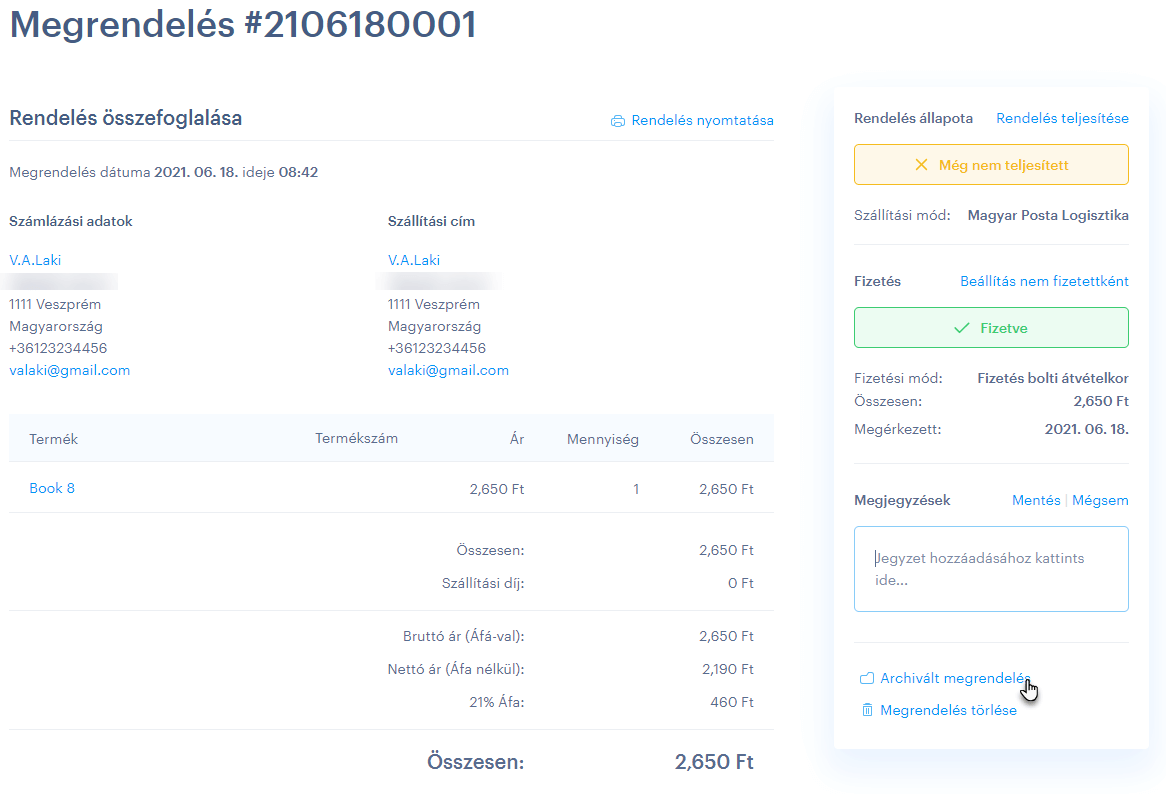The width and height of the screenshot is (1166, 794).
Task: Click the X icon in Még nem teljesített
Action: [x=921, y=165]
